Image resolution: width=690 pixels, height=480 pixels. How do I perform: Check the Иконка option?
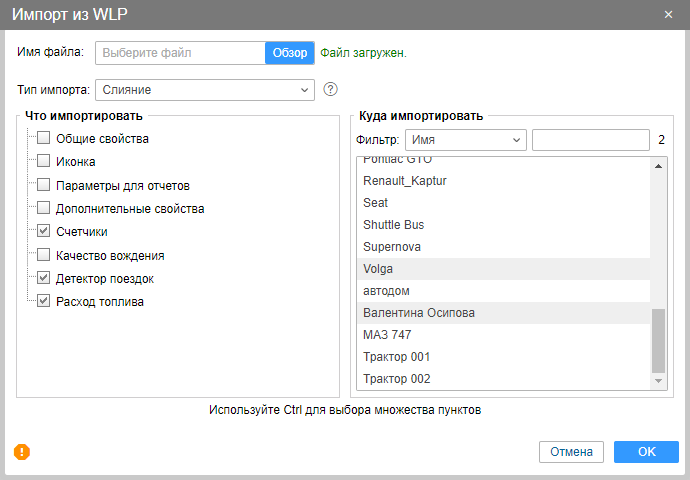tap(43, 162)
